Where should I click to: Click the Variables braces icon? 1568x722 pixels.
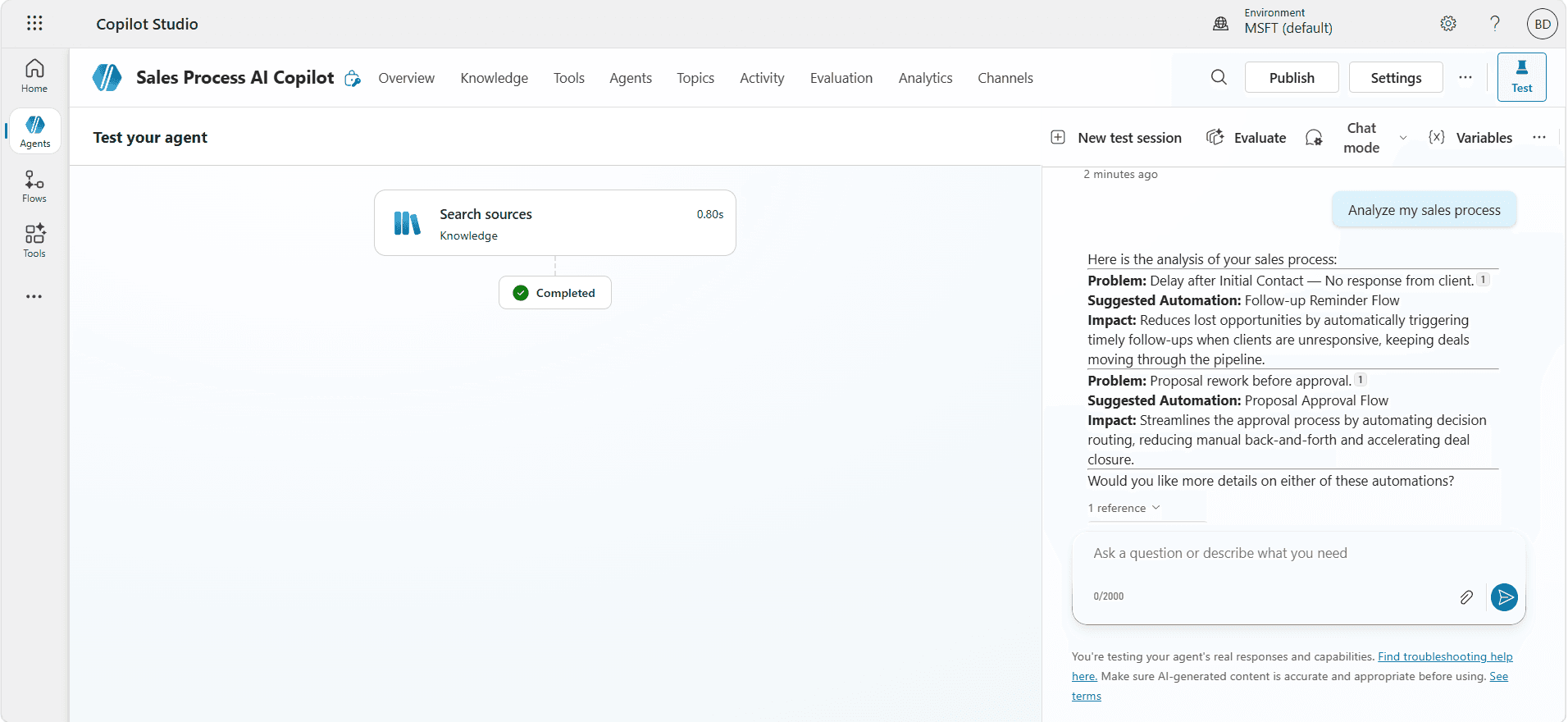(x=1437, y=137)
